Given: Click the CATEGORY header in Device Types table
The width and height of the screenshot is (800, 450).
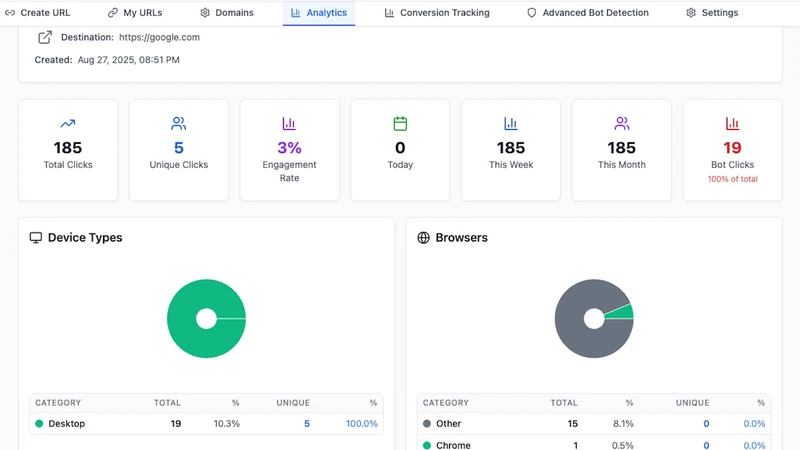Looking at the screenshot, I should pos(58,403).
